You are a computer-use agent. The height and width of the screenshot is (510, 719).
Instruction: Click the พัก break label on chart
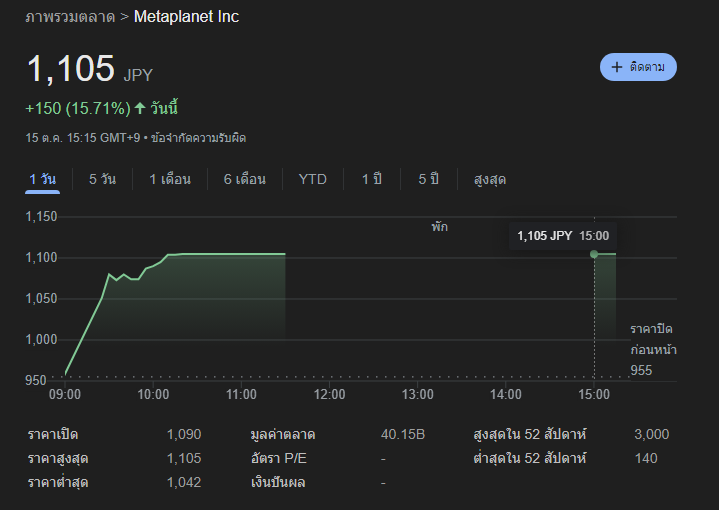pyautogui.click(x=440, y=227)
